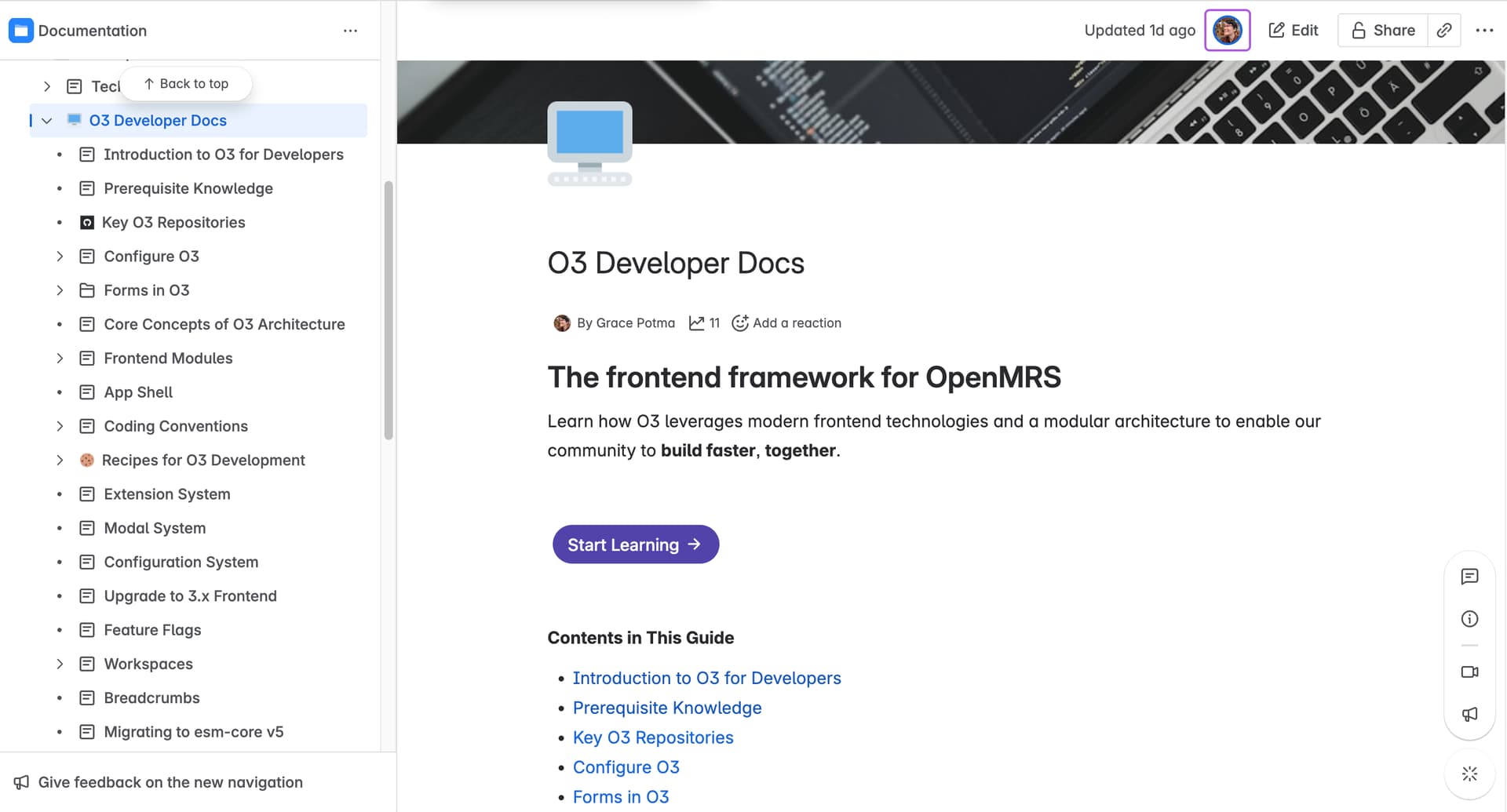Expand the Coding Conventions tree item
The width and height of the screenshot is (1507, 812).
pos(60,426)
